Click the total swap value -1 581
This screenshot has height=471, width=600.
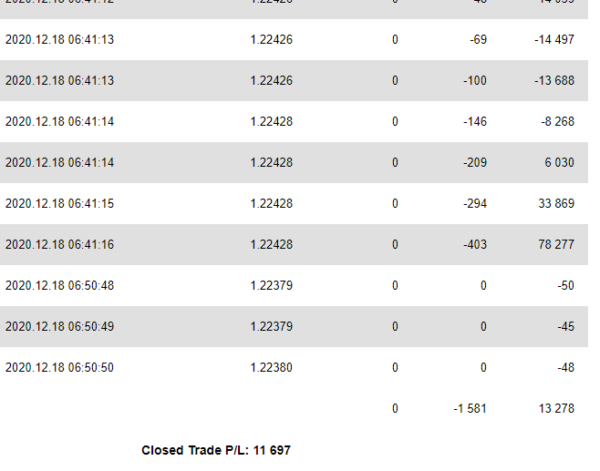coord(470,409)
